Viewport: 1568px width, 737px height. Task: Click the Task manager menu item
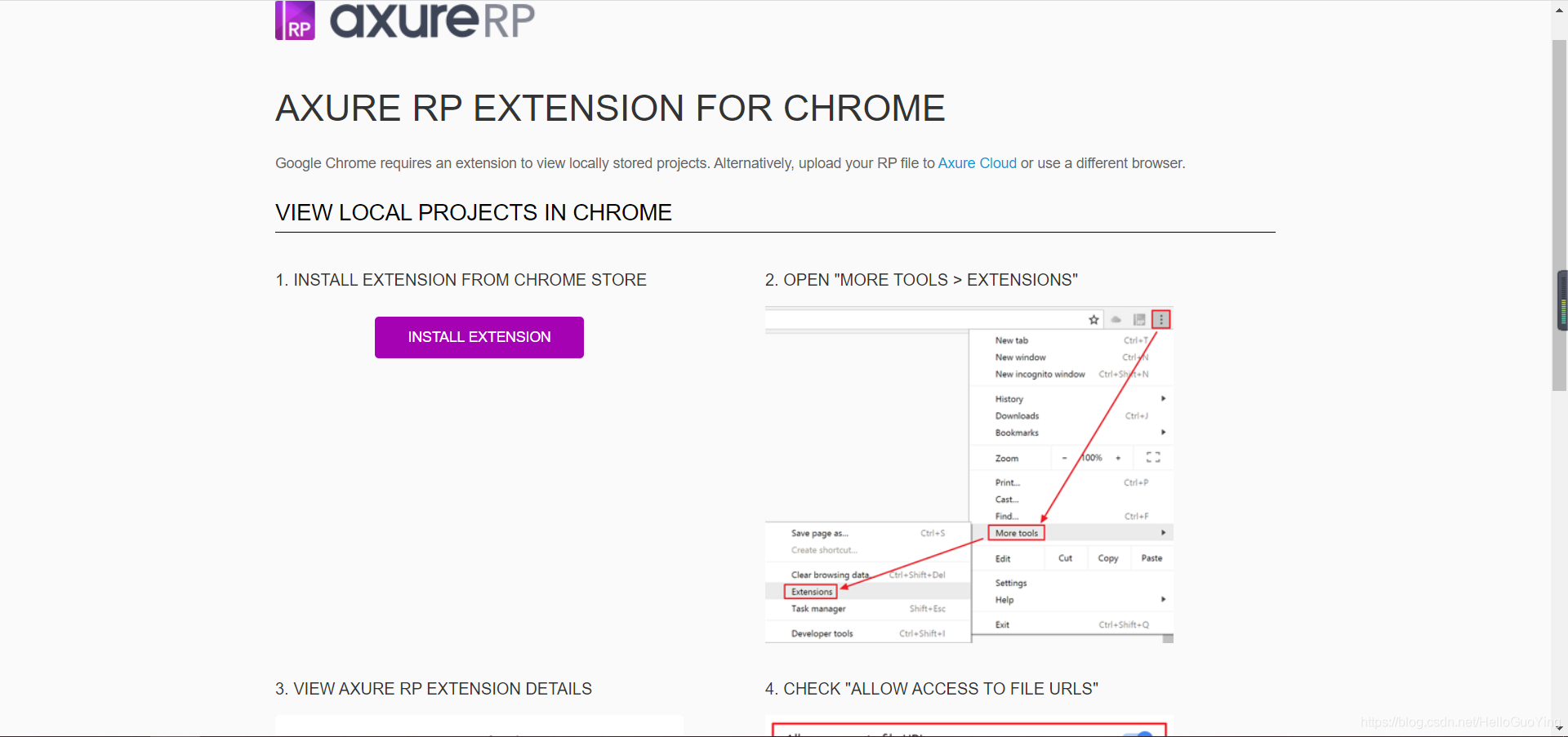point(817,609)
